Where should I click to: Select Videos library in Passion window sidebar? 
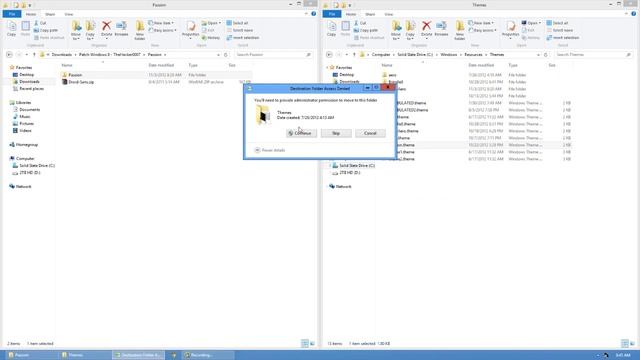(25, 131)
